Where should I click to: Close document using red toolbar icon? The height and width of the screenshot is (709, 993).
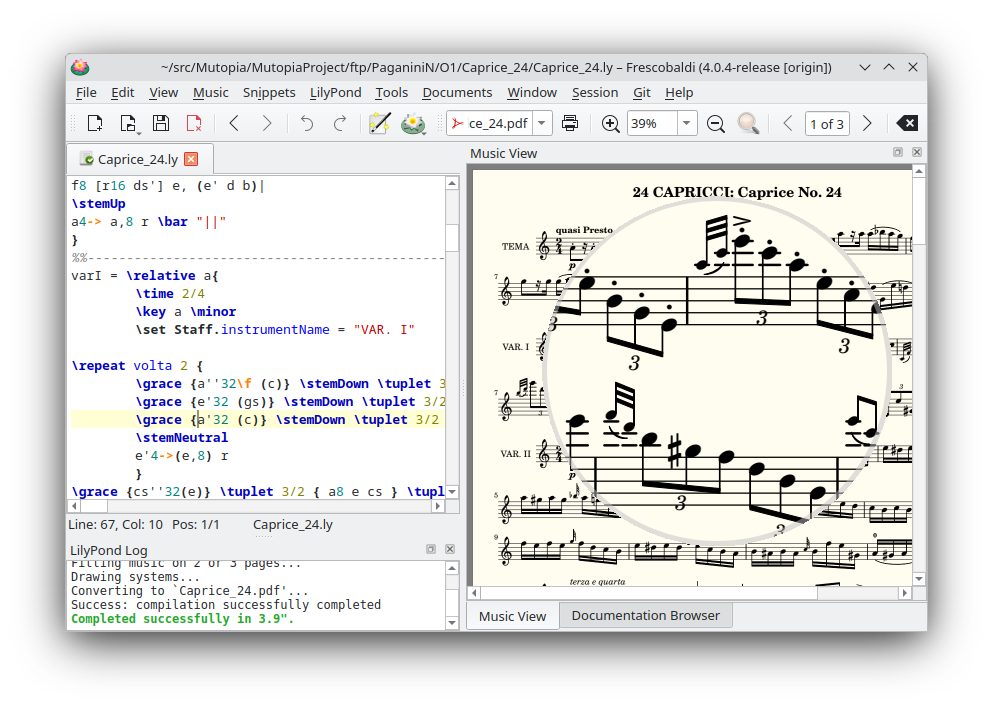[x=194, y=123]
